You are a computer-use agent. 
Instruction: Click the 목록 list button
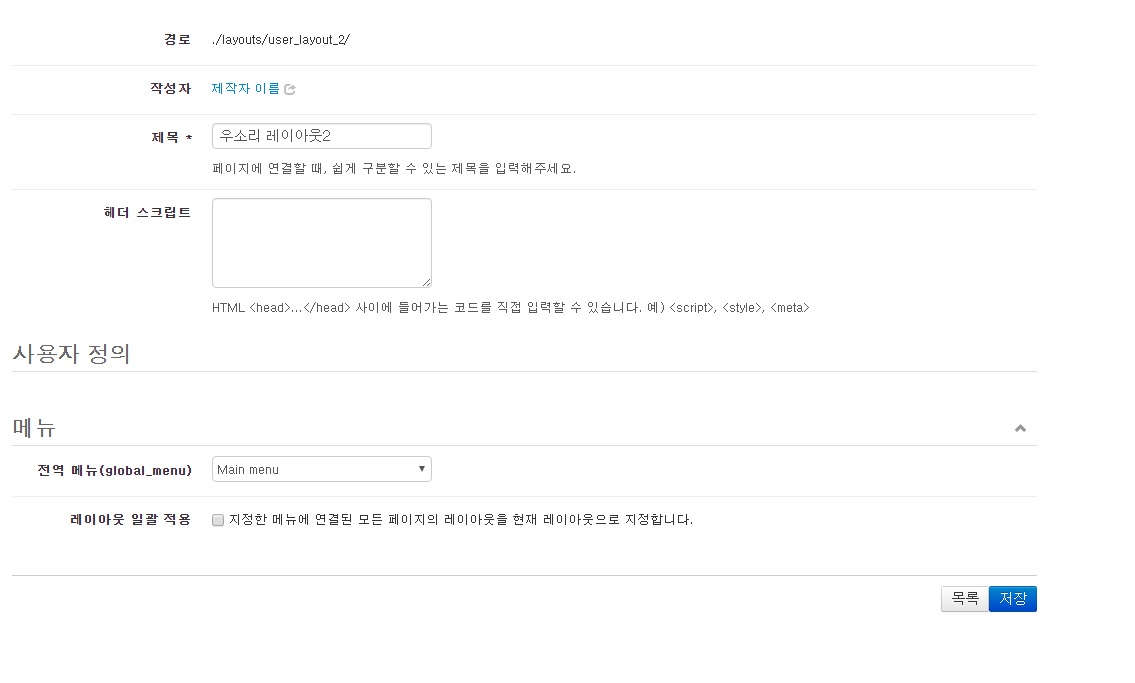[963, 599]
